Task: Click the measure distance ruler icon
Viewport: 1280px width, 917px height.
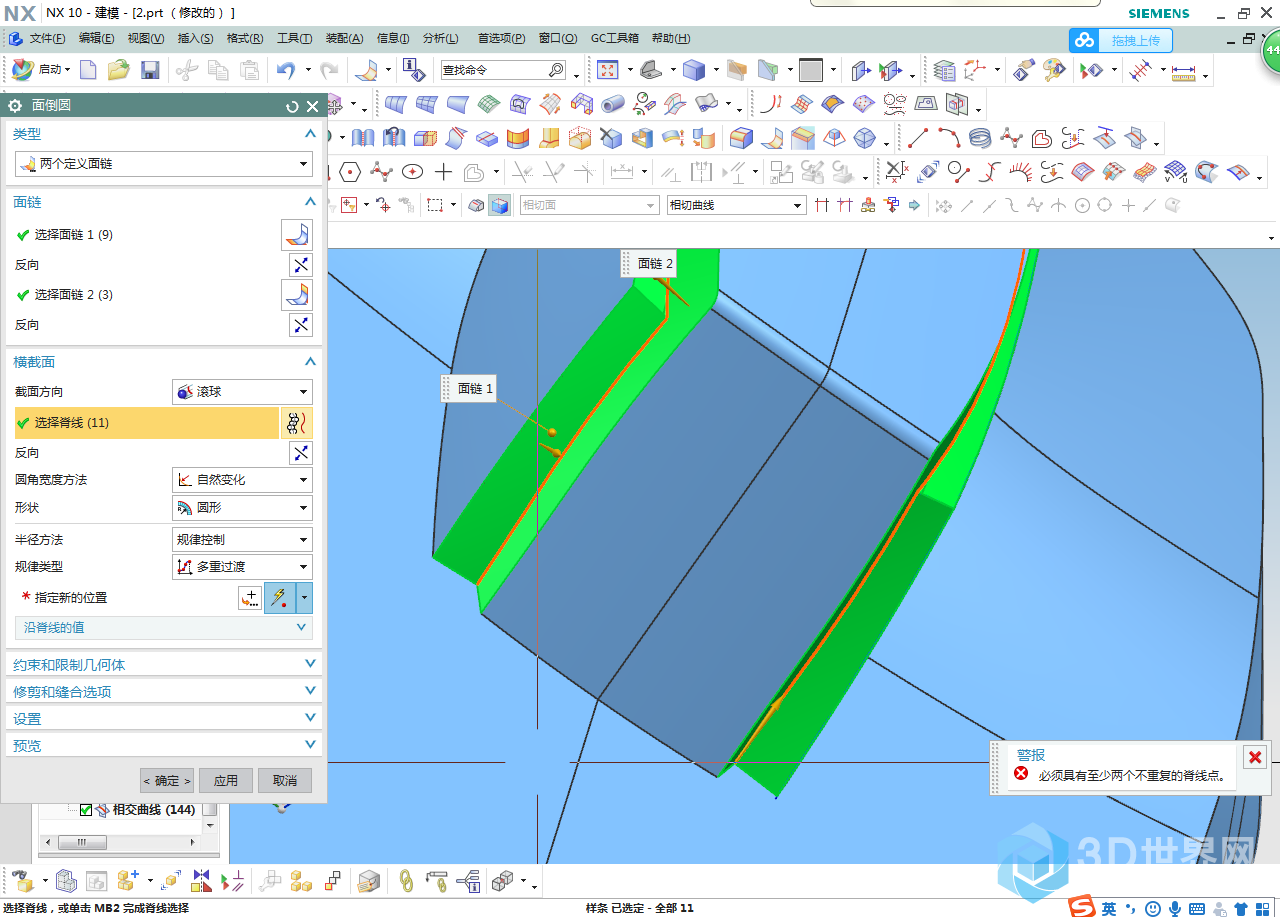Action: [1183, 71]
